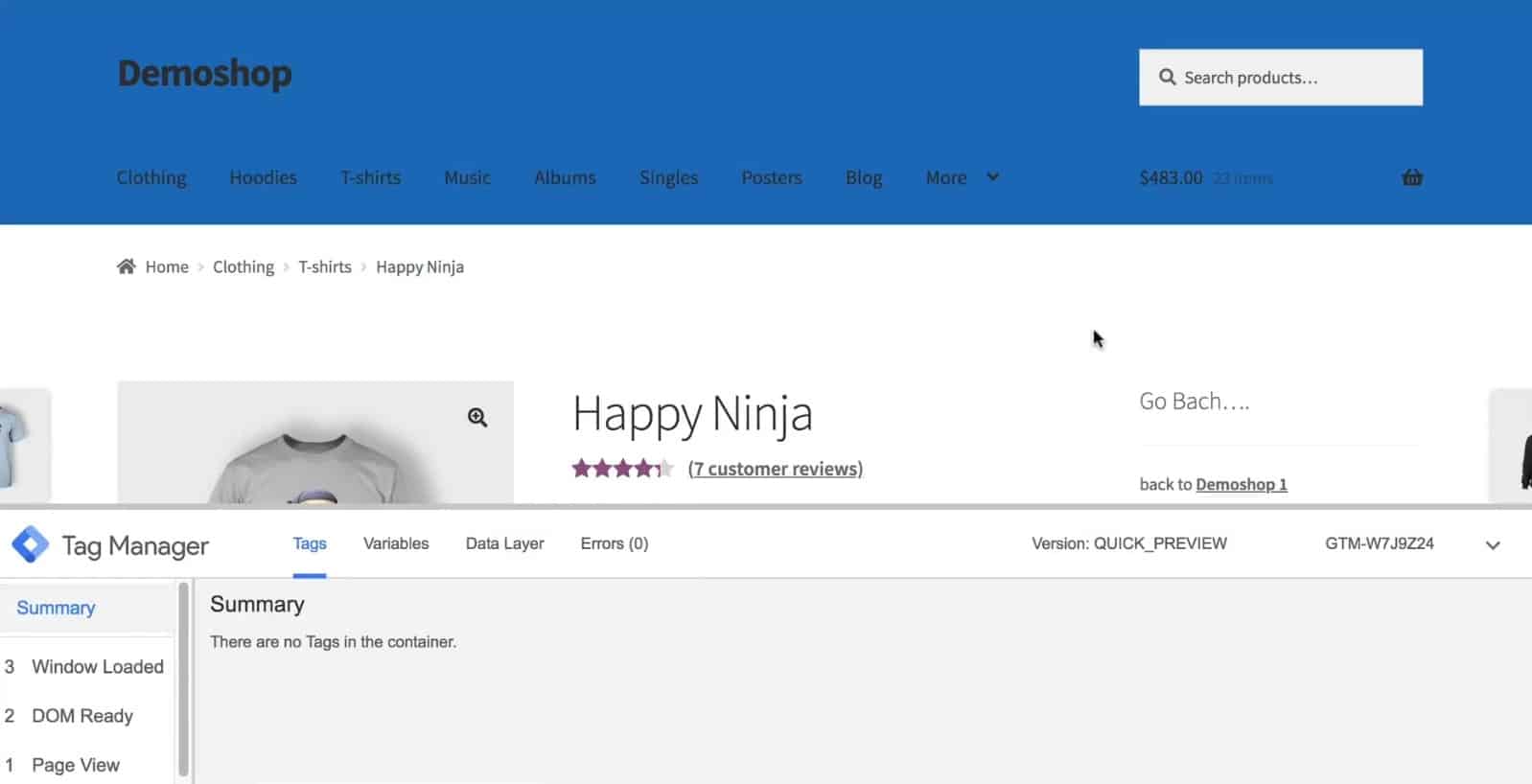Collapse the Tag Manager debug panel
The width and height of the screenshot is (1532, 784).
click(x=1492, y=544)
